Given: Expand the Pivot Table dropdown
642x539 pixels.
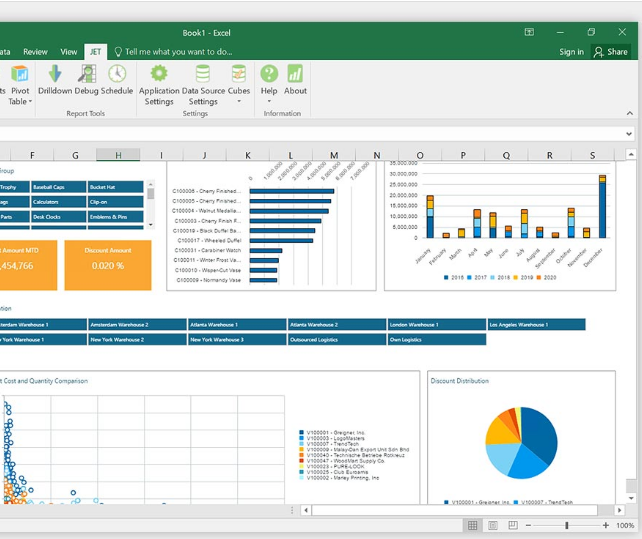Looking at the screenshot, I should 19,101.
